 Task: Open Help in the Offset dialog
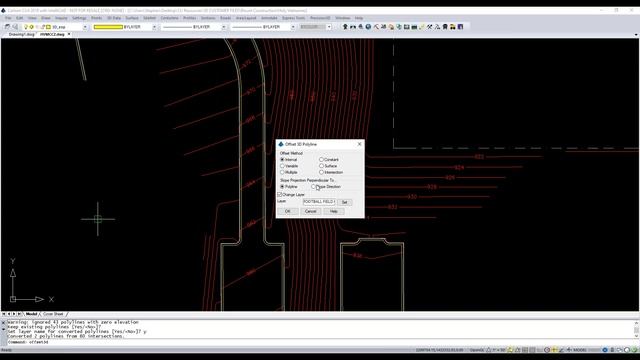[333, 211]
